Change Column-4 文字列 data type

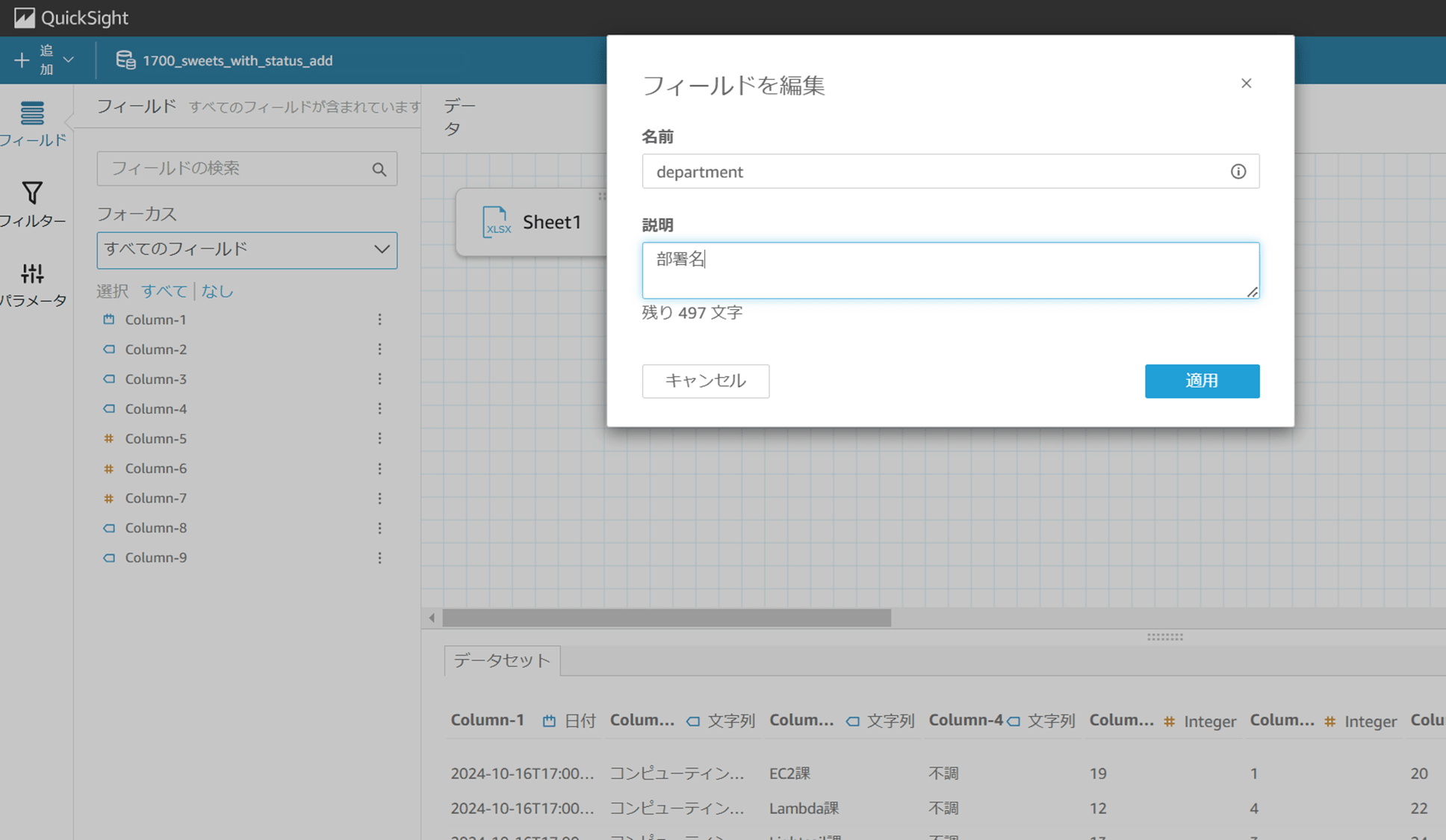(1040, 721)
